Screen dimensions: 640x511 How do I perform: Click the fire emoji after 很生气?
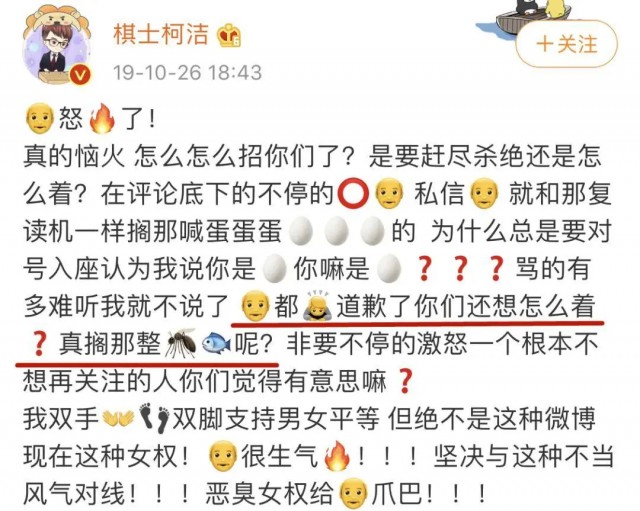click(x=337, y=455)
